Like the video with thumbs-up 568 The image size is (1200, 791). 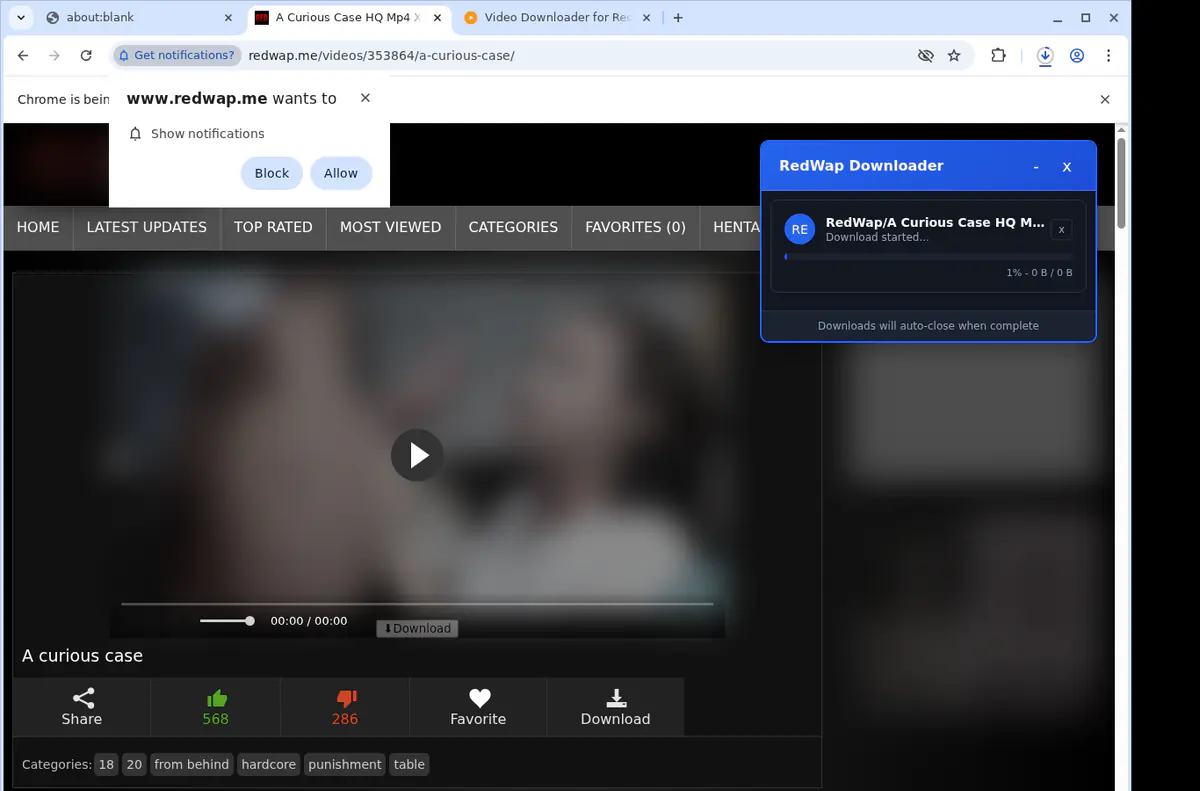(216, 707)
